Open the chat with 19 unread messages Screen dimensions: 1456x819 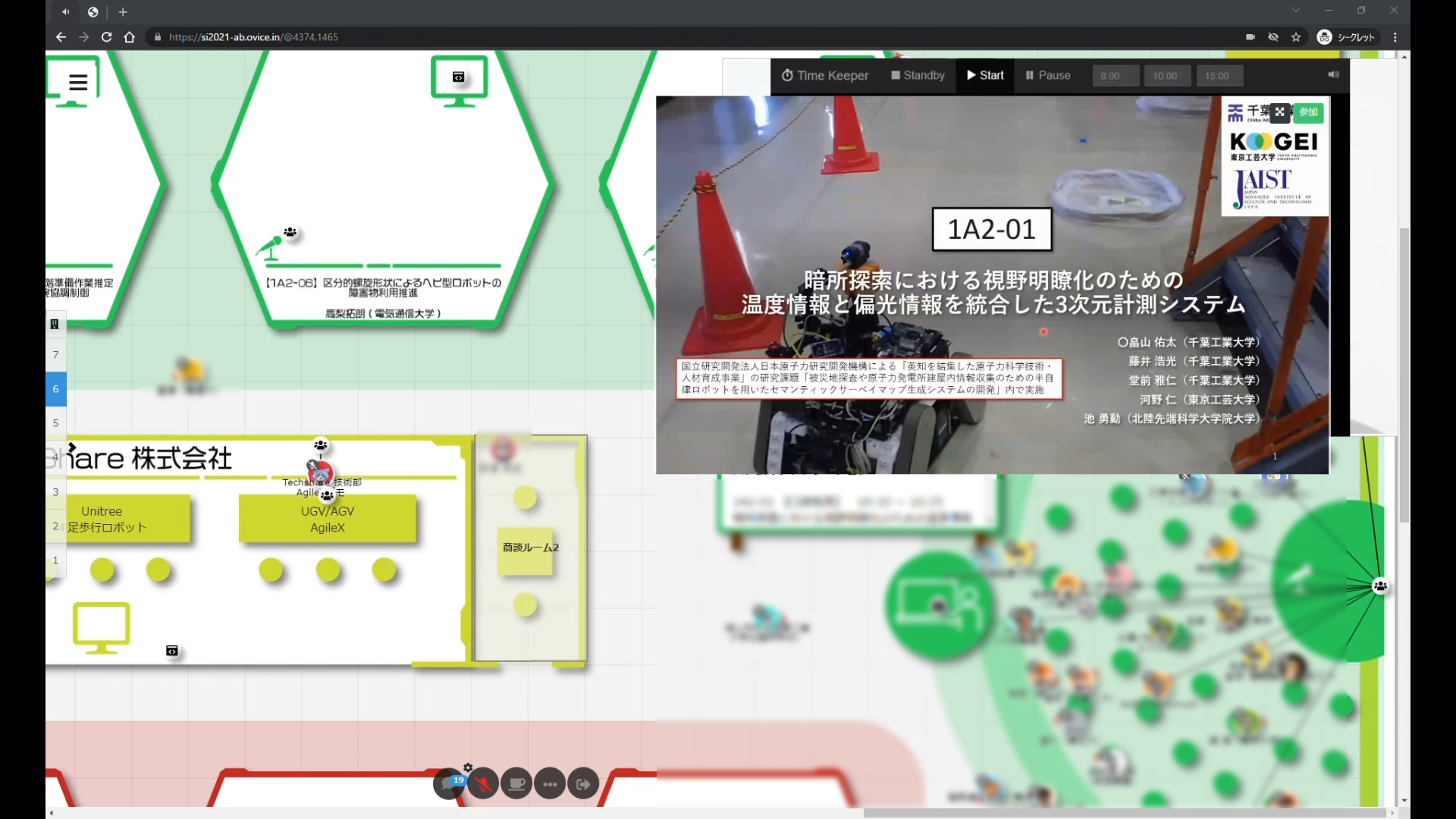[448, 784]
